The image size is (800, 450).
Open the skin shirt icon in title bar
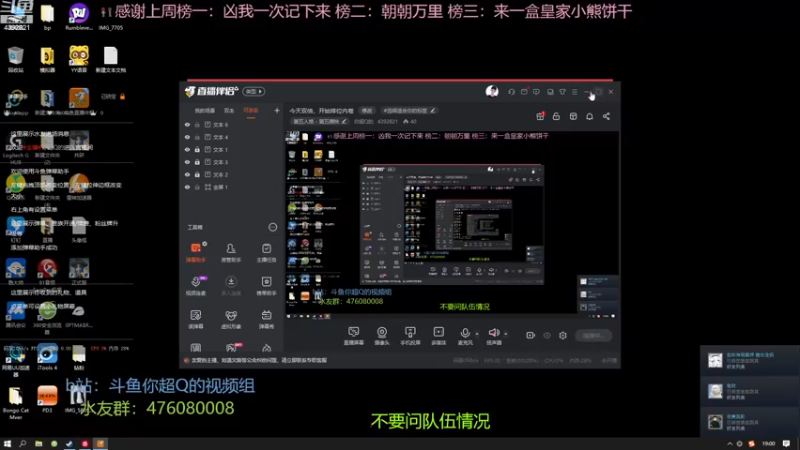click(563, 92)
